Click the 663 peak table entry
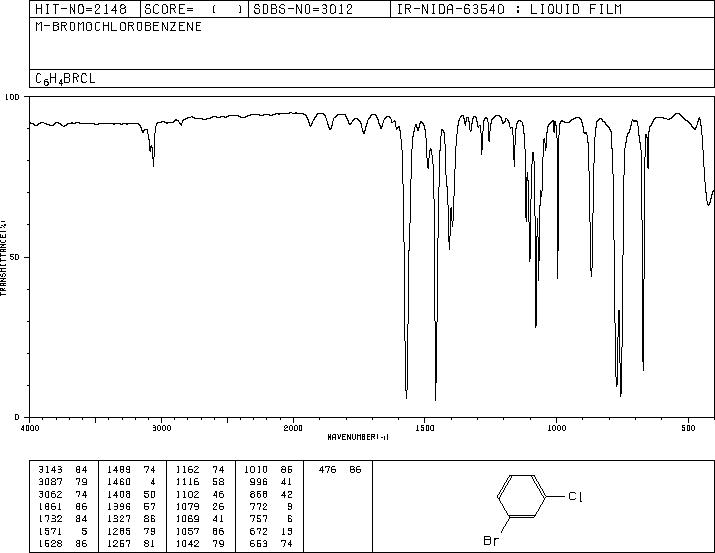This screenshot has height=553, width=715. [272, 544]
